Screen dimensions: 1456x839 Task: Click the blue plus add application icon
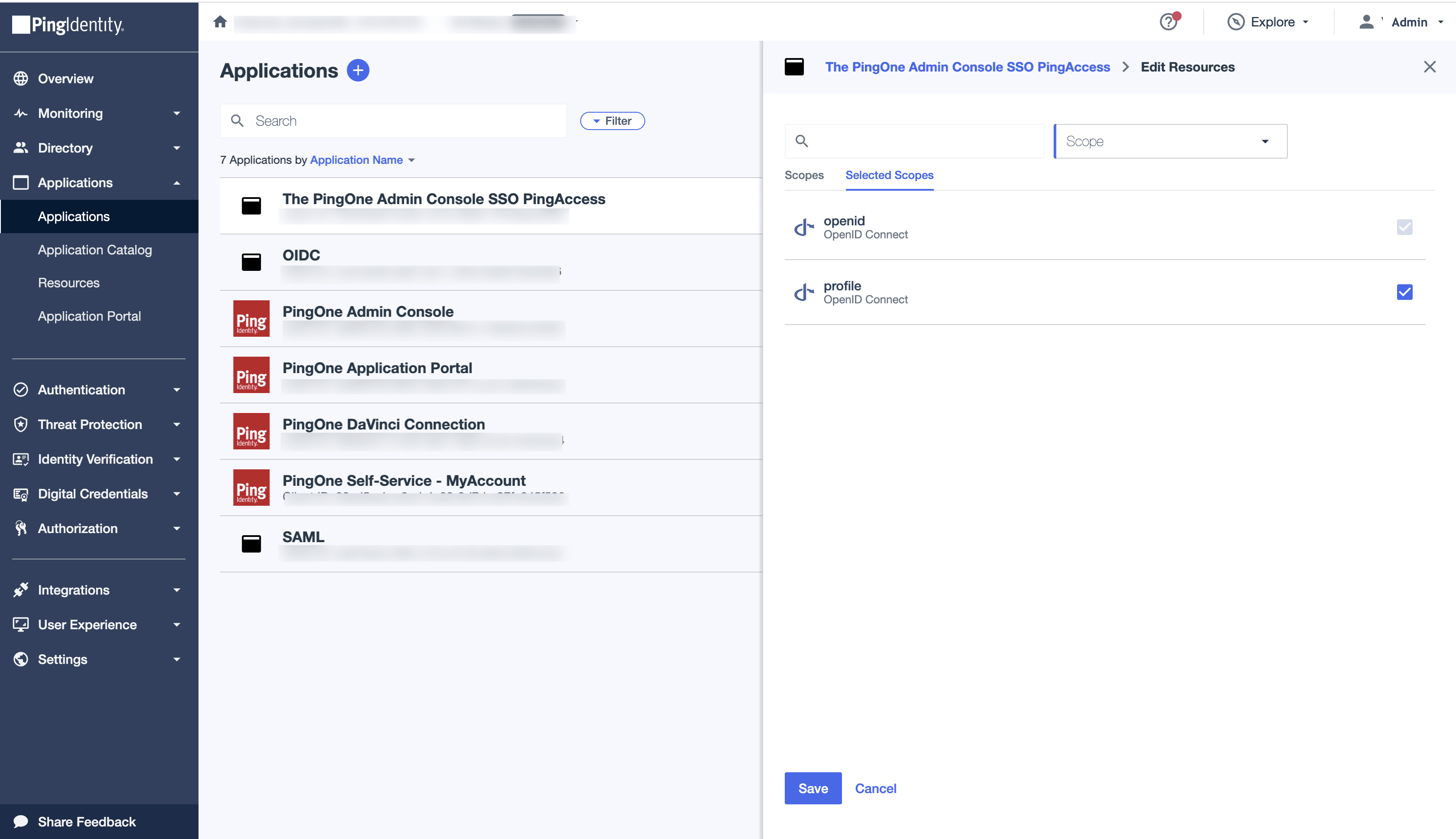[358, 70]
